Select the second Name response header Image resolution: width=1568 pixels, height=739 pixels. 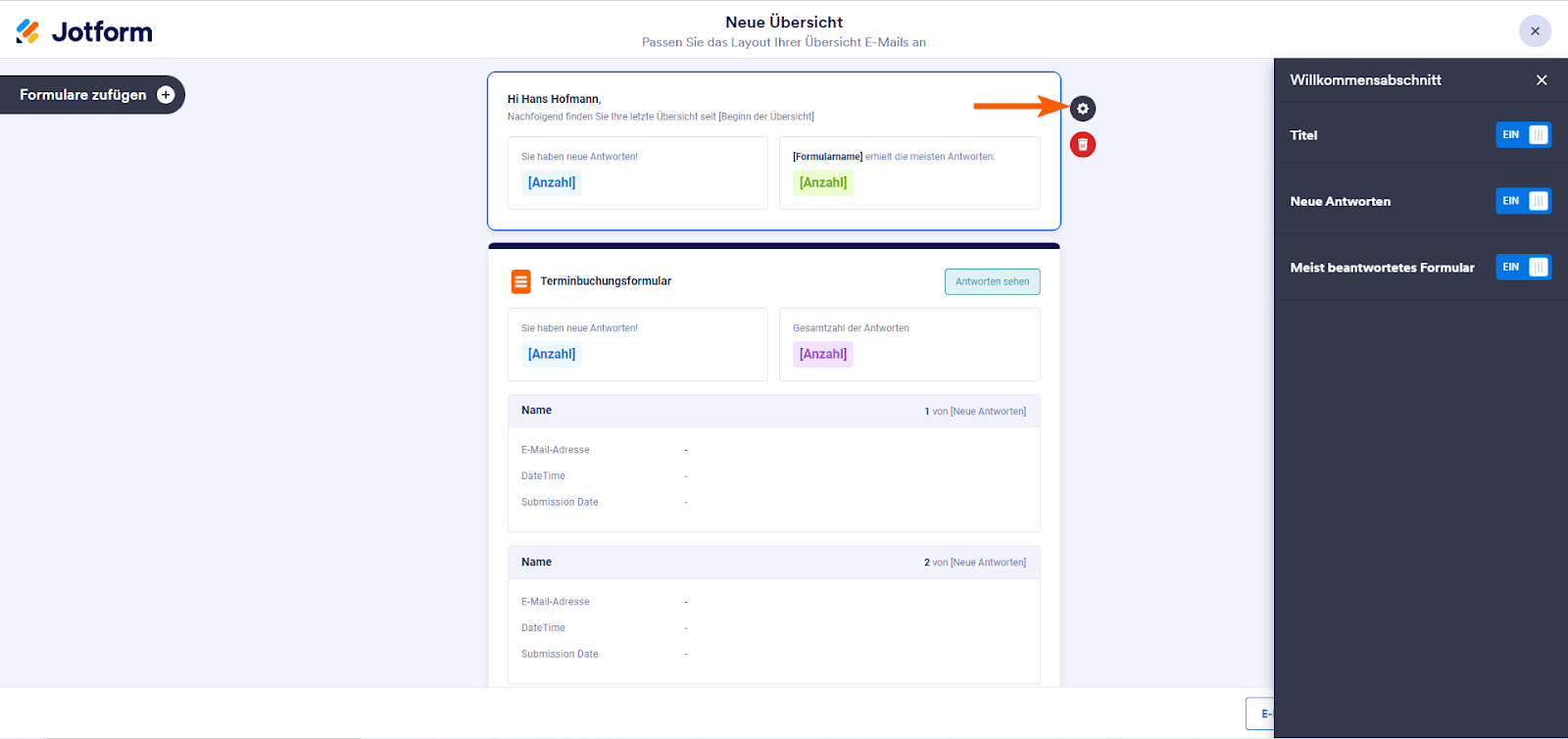537,563
